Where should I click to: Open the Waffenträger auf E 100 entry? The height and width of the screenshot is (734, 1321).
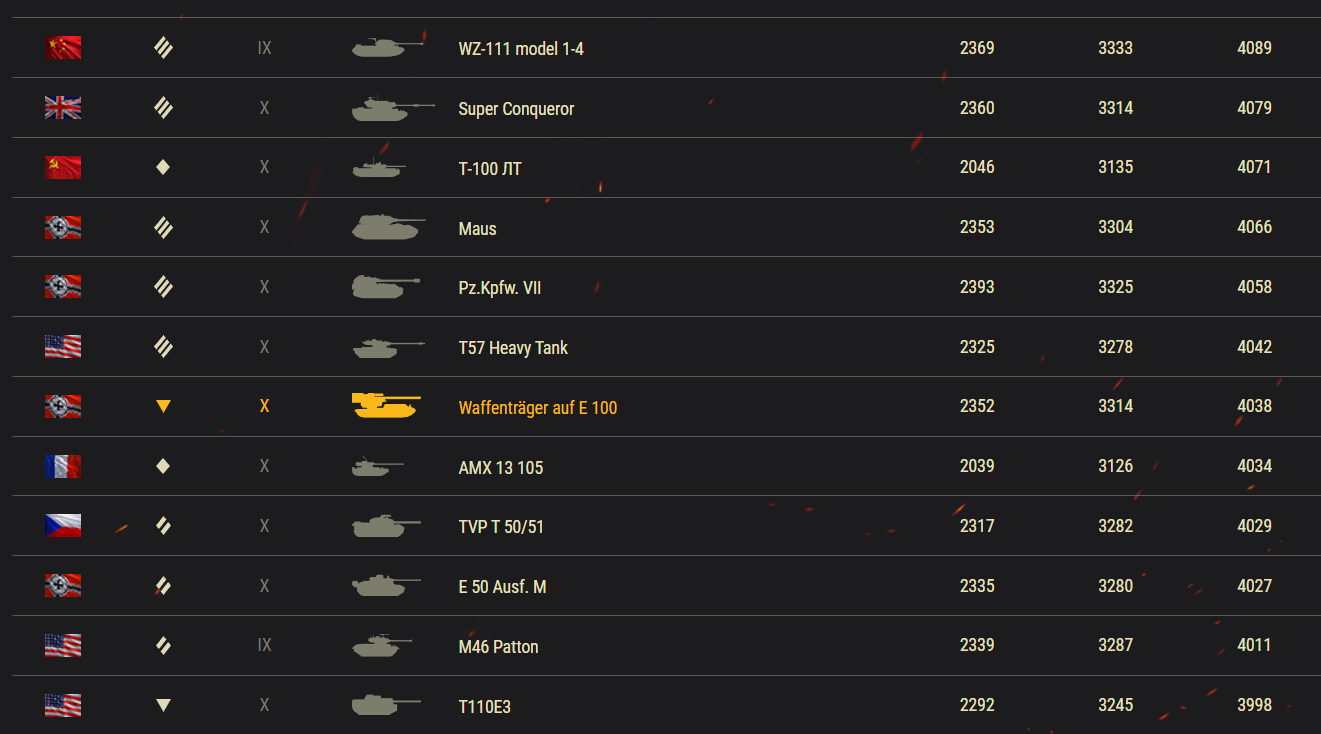[537, 408]
